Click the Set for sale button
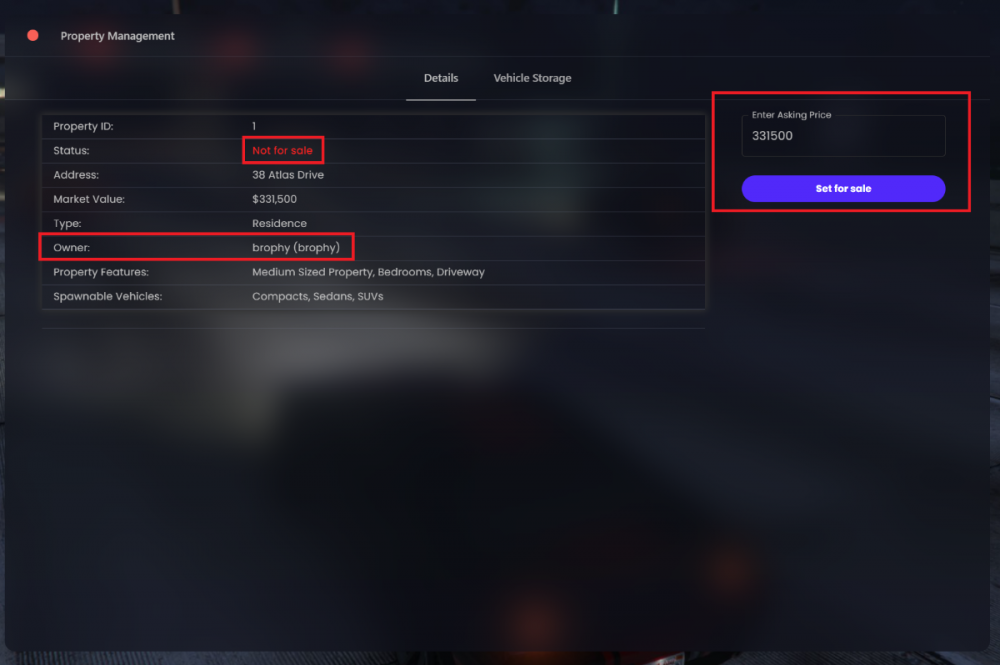Viewport: 1000px width, 665px height. [843, 189]
